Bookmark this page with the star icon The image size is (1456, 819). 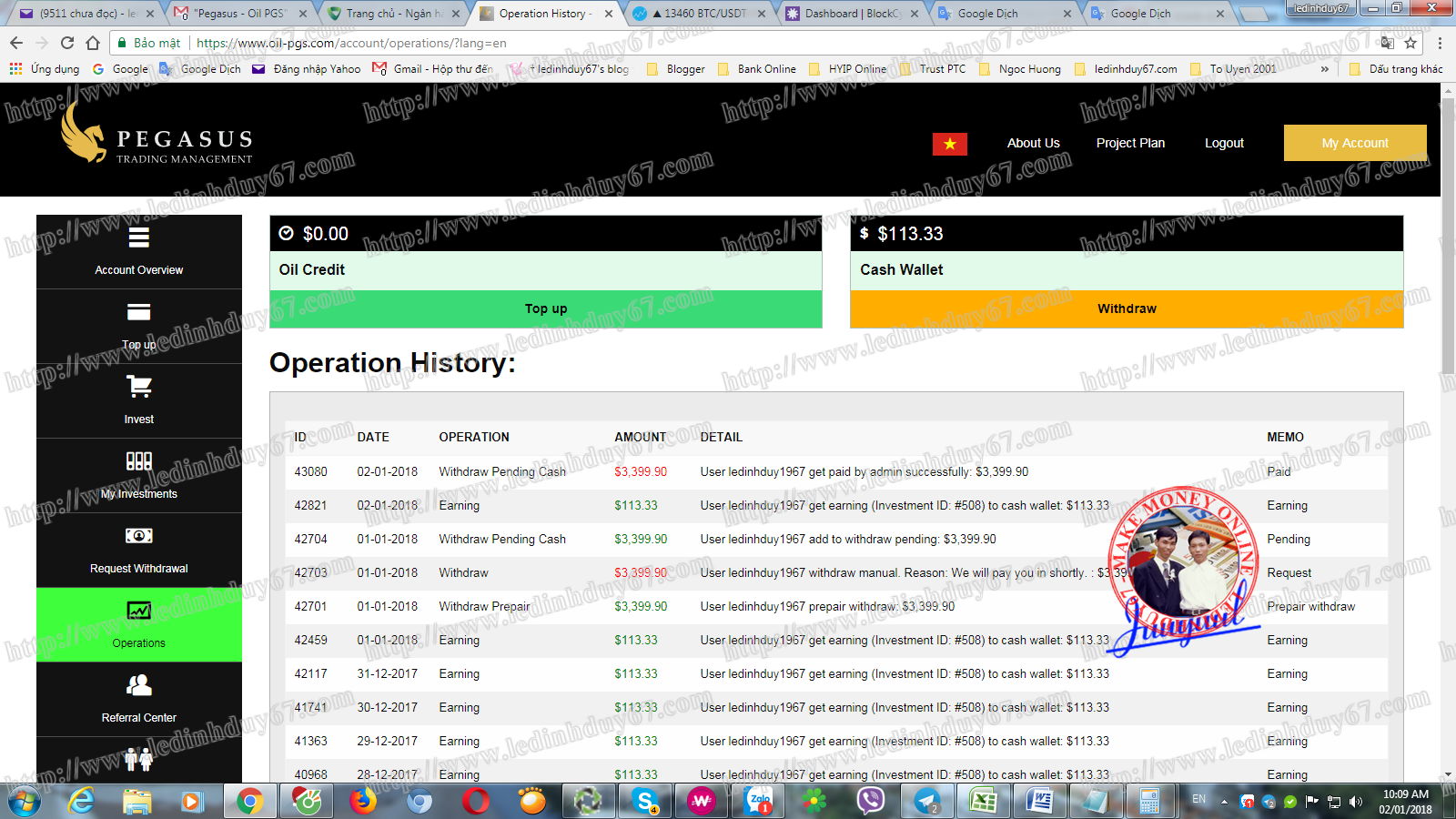pos(1410,43)
